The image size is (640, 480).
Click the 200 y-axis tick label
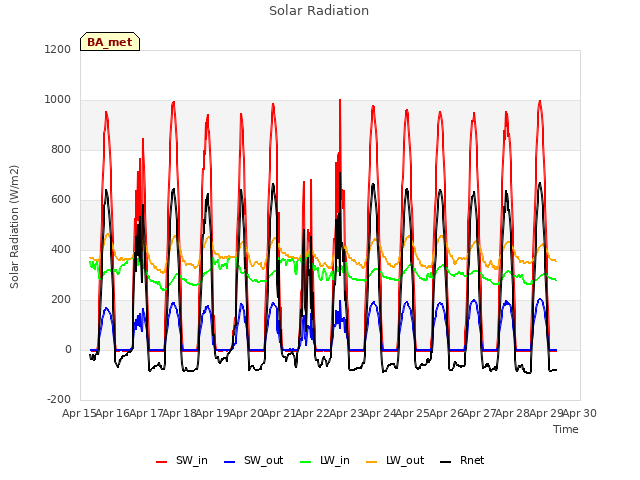click(61, 300)
